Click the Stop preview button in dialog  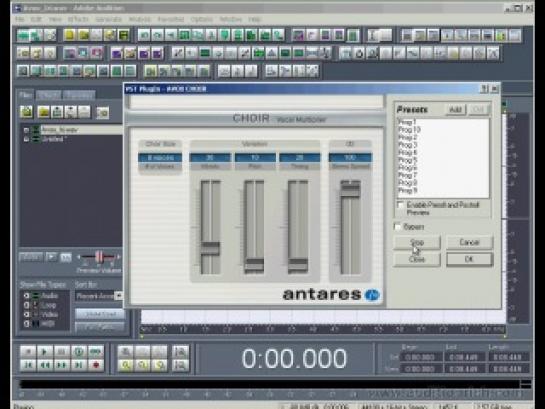(417, 242)
